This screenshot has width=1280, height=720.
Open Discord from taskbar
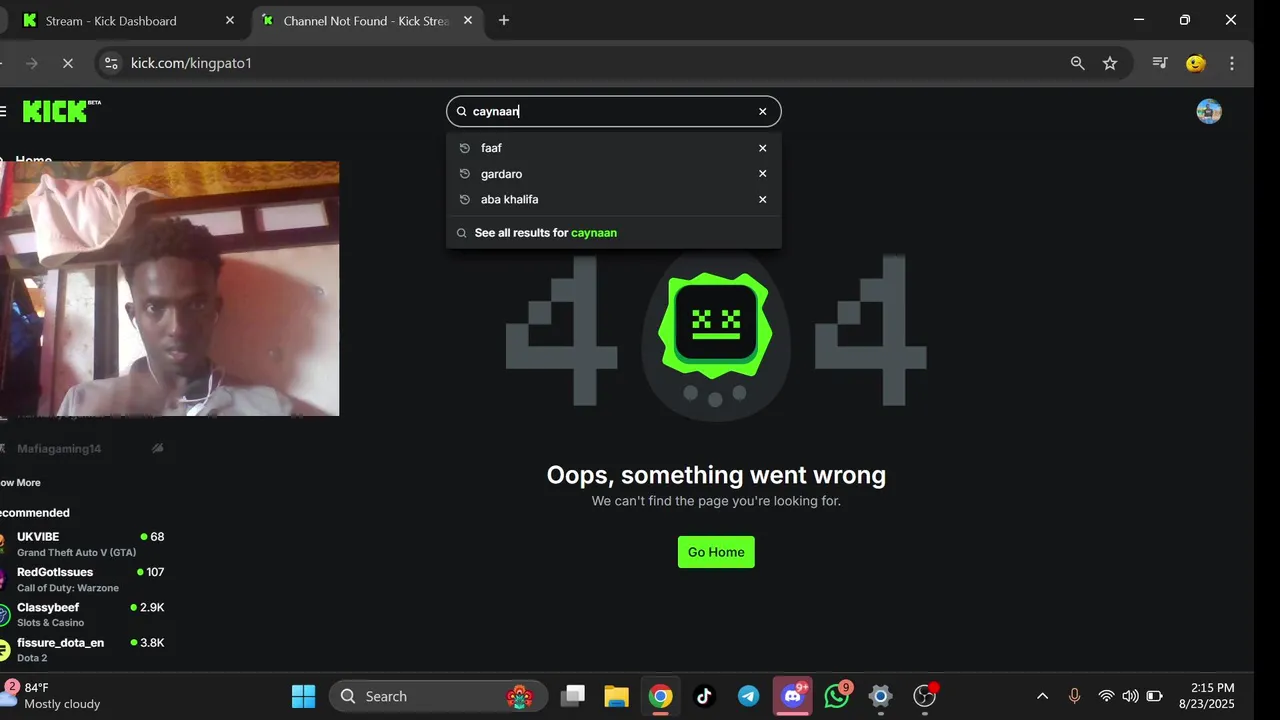[792, 696]
